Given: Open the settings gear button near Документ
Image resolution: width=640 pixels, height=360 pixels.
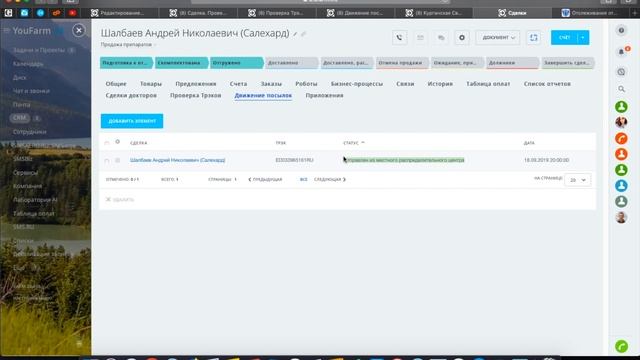Looking at the screenshot, I should pos(462,38).
